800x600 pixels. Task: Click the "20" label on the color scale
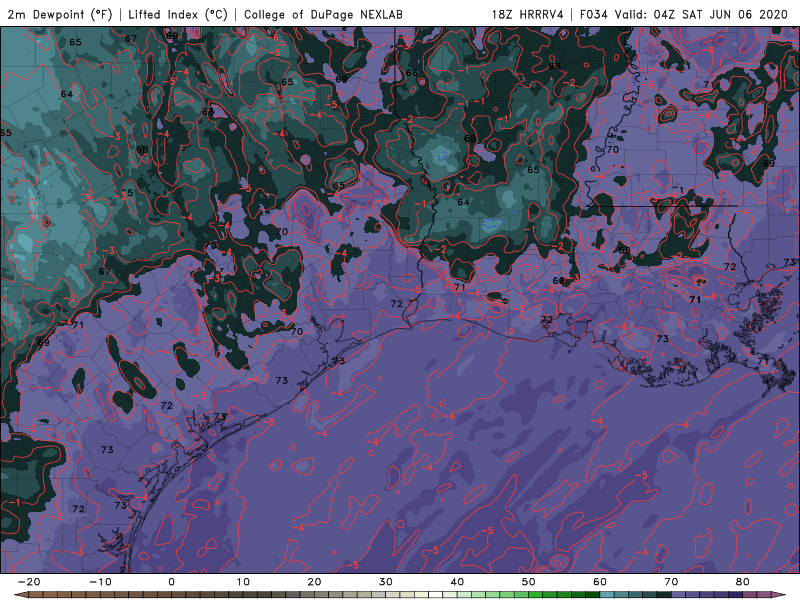point(314,582)
